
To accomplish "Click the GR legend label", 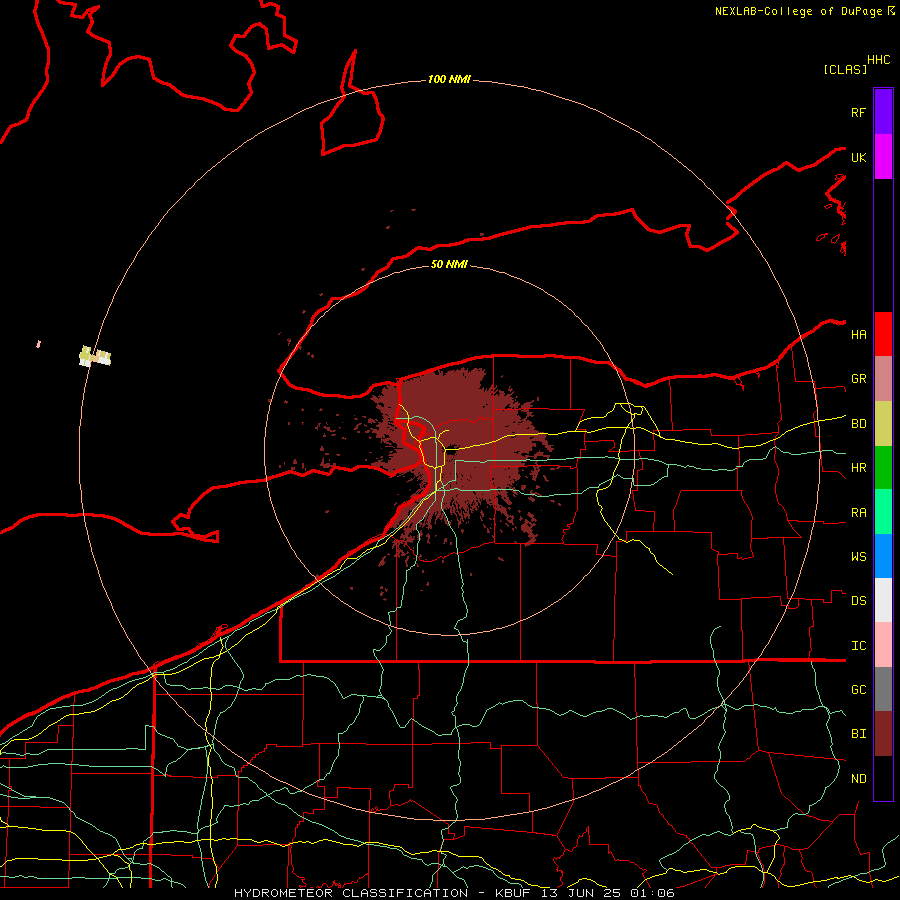I will [858, 379].
